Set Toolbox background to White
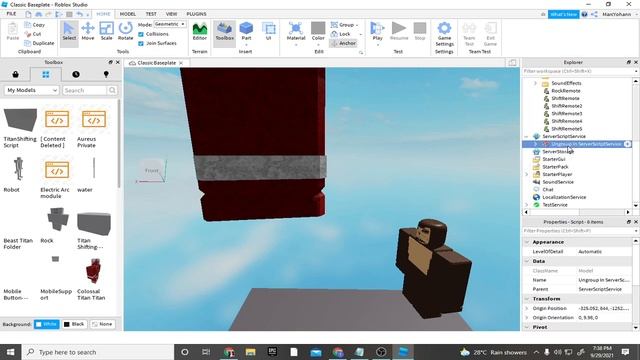Image resolution: width=640 pixels, height=360 pixels. point(47,324)
